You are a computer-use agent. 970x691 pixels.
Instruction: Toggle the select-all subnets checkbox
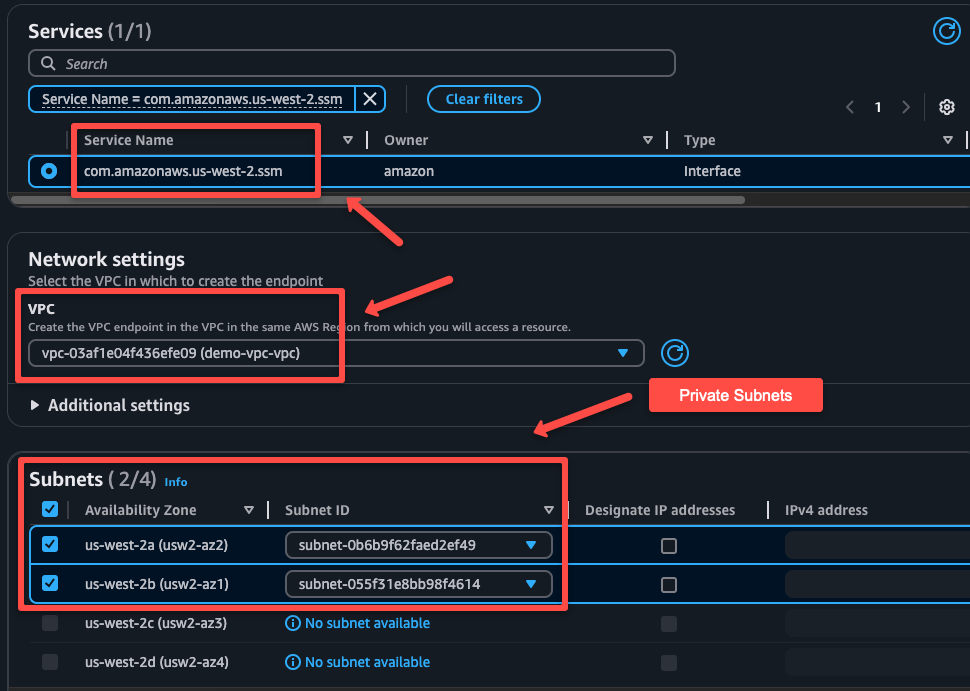coord(49,509)
